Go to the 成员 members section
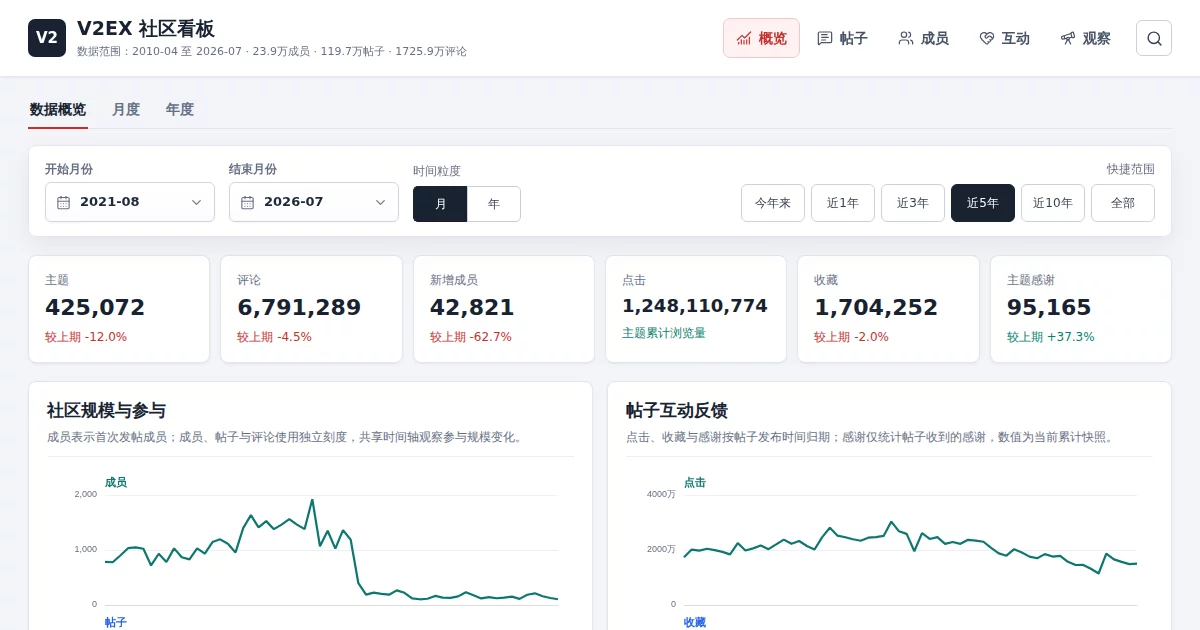This screenshot has width=1200, height=630. coord(923,38)
